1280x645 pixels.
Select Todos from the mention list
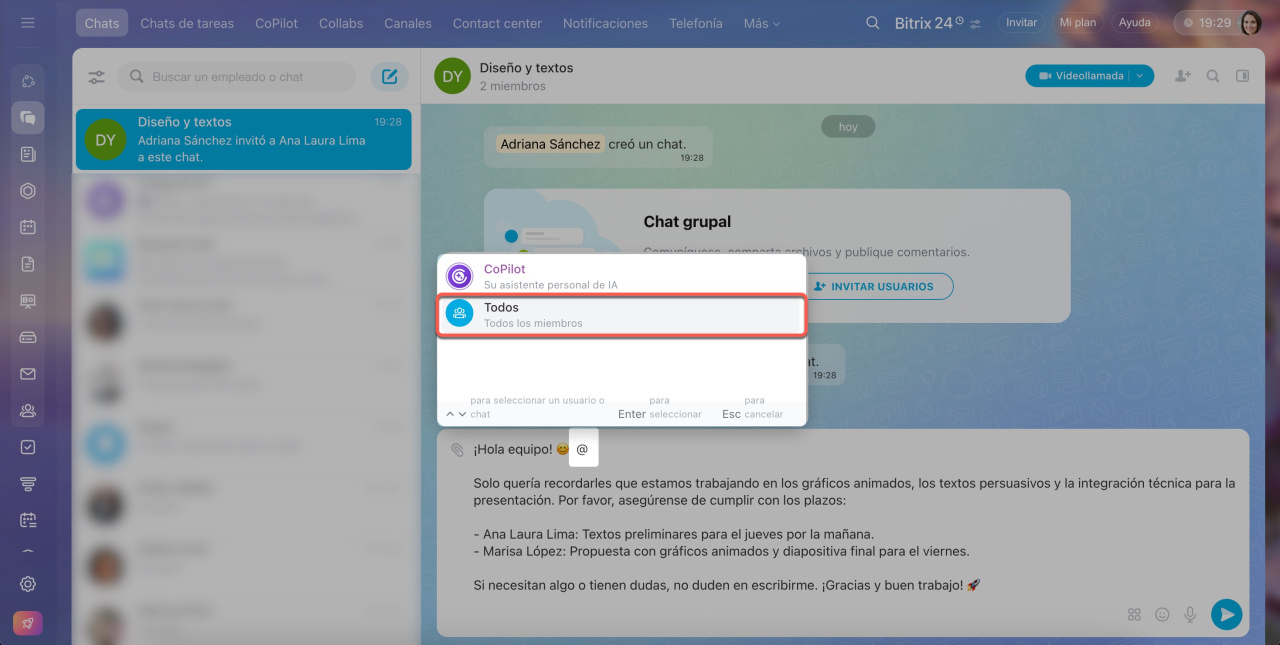[621, 315]
